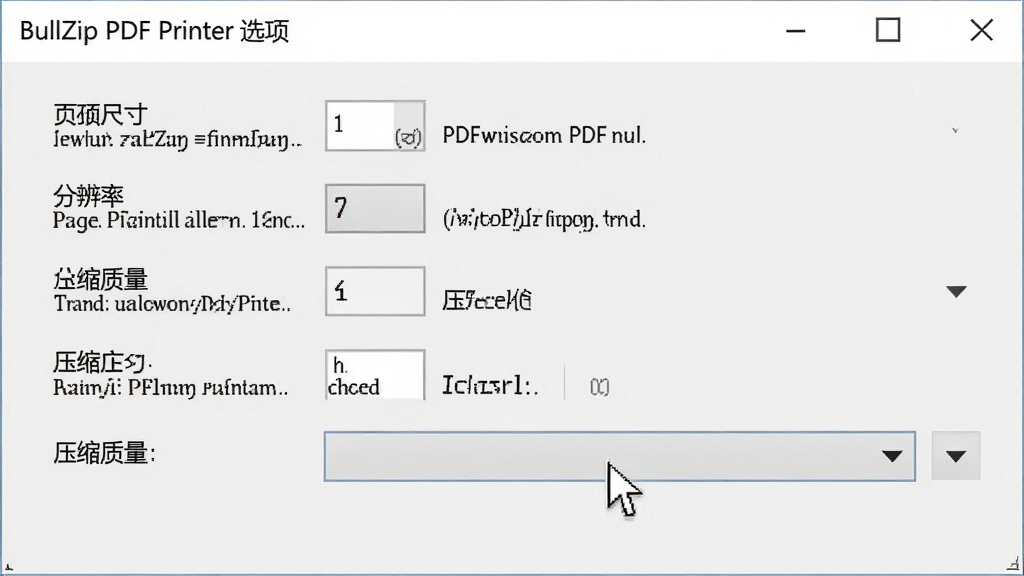Click the icon inside the 页须尺寸 field
The width and height of the screenshot is (1024, 576).
(x=408, y=137)
